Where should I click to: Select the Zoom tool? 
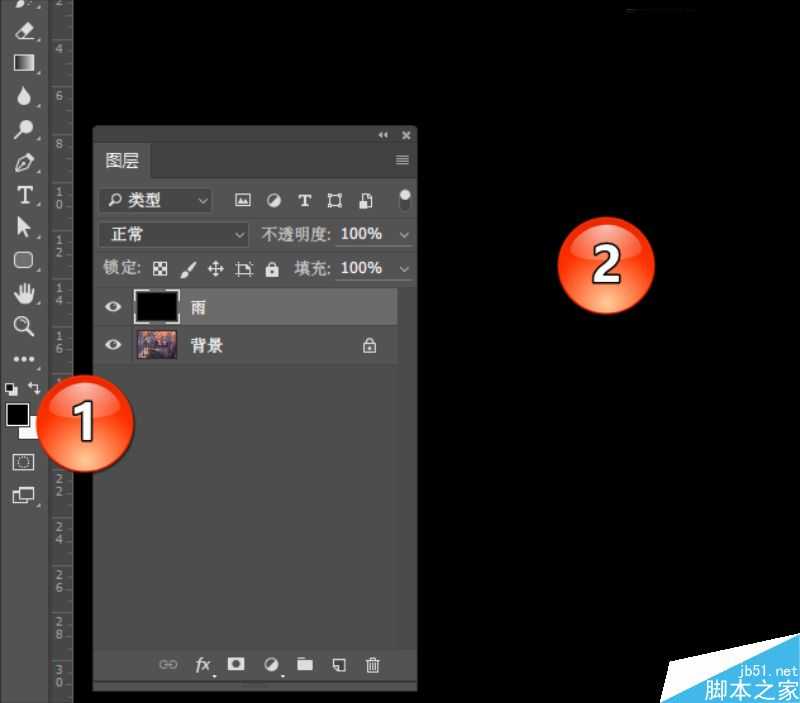point(24,326)
